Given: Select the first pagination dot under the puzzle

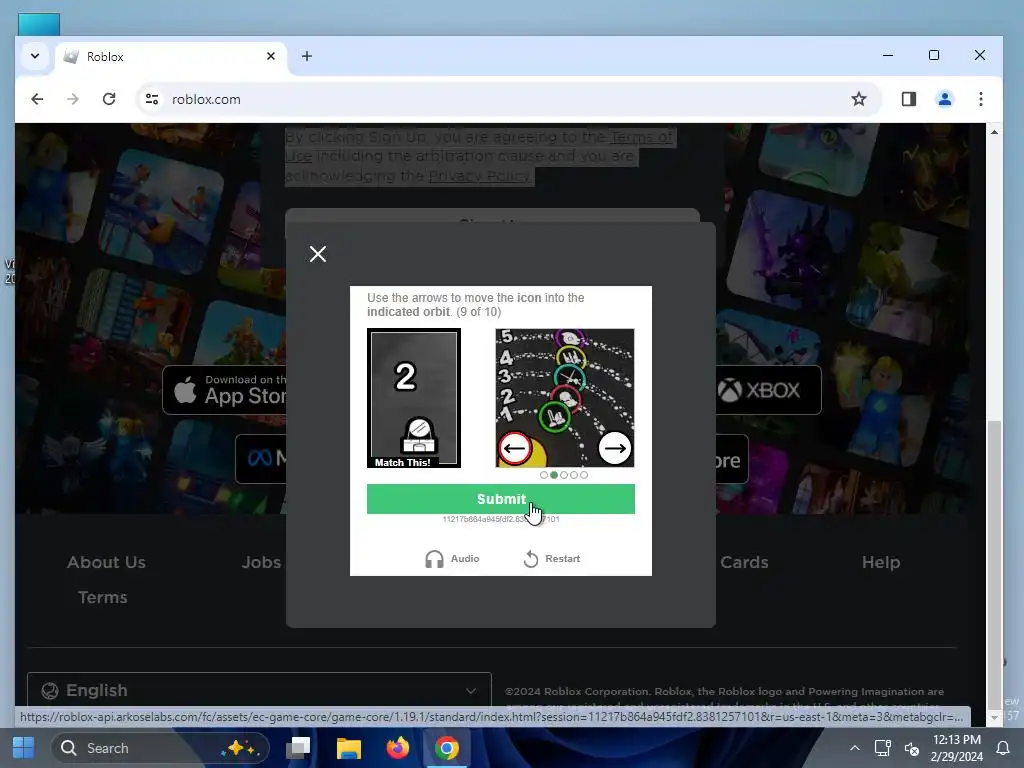Looking at the screenshot, I should click(x=544, y=475).
